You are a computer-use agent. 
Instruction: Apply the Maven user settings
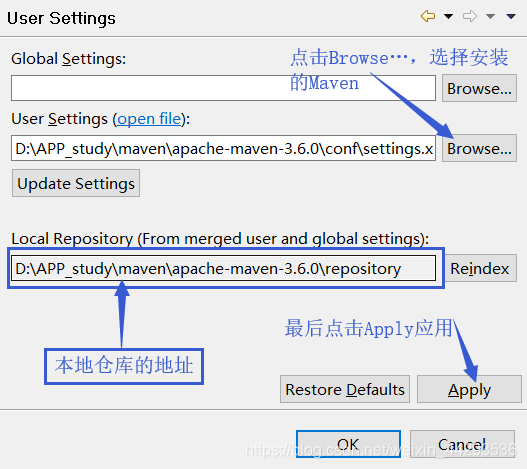tap(469, 389)
